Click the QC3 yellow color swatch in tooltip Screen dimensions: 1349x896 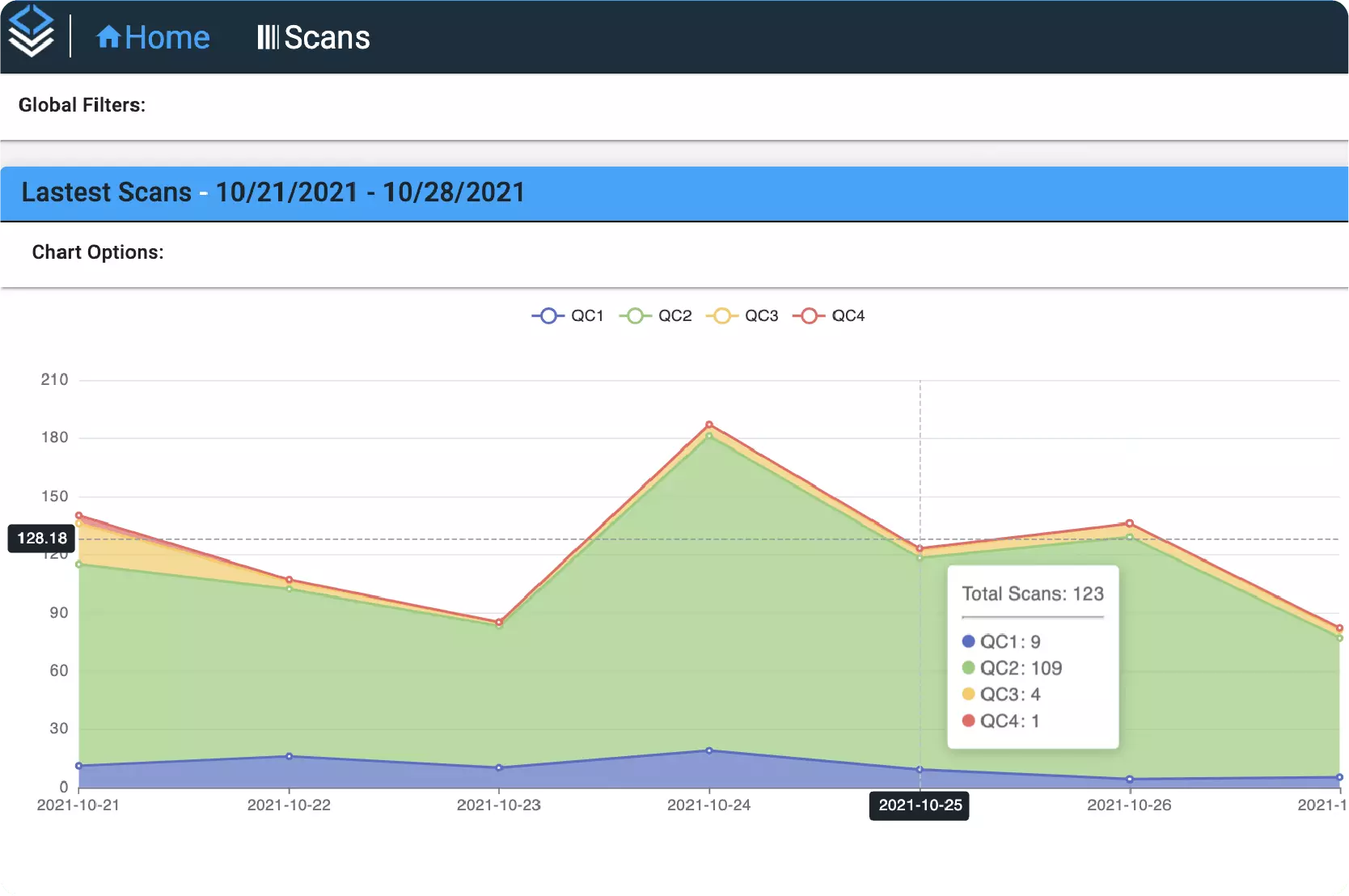coord(967,694)
